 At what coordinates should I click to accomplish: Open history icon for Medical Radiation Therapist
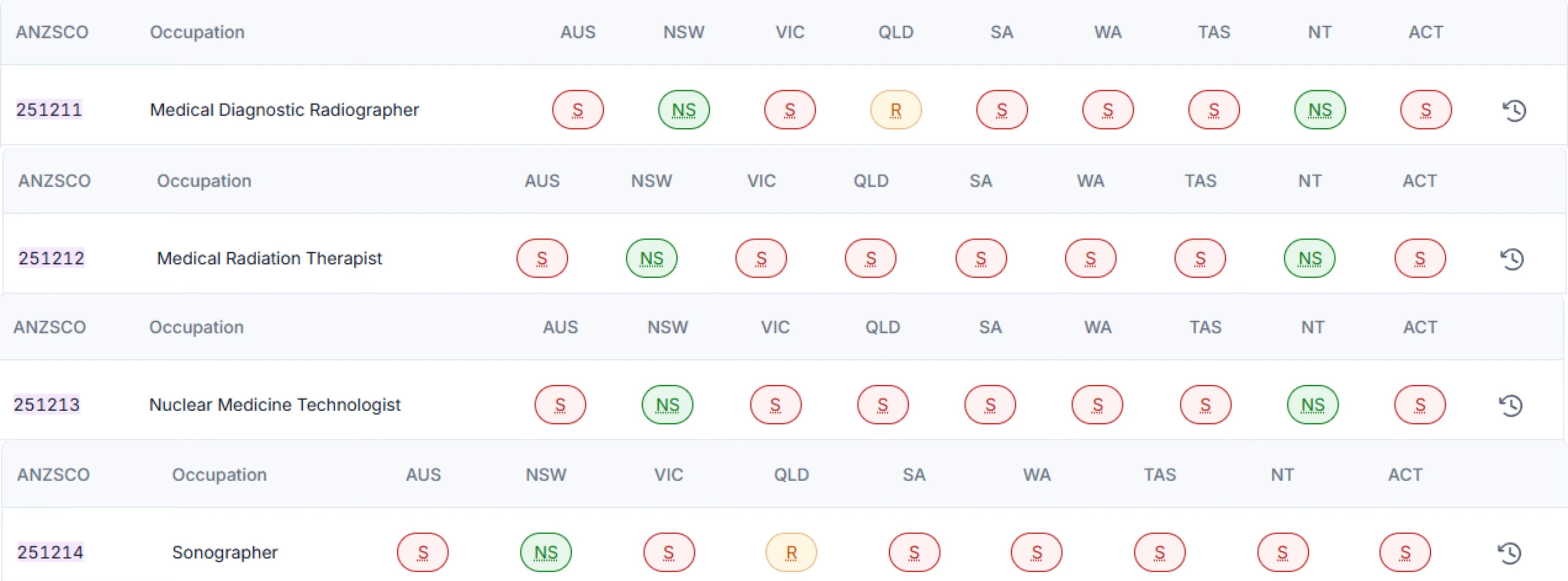(1511, 259)
